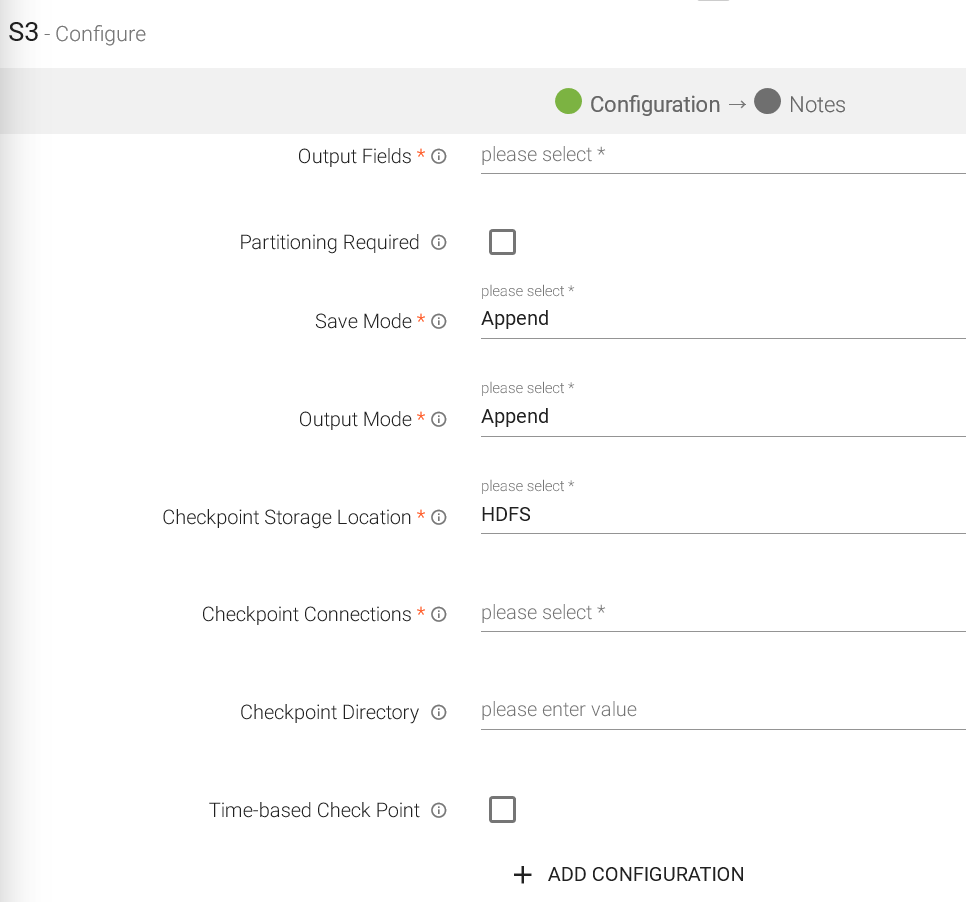Viewport: 966px width, 902px height.
Task: Change Checkpoint Storage Location from HDFS
Action: [x=722, y=515]
